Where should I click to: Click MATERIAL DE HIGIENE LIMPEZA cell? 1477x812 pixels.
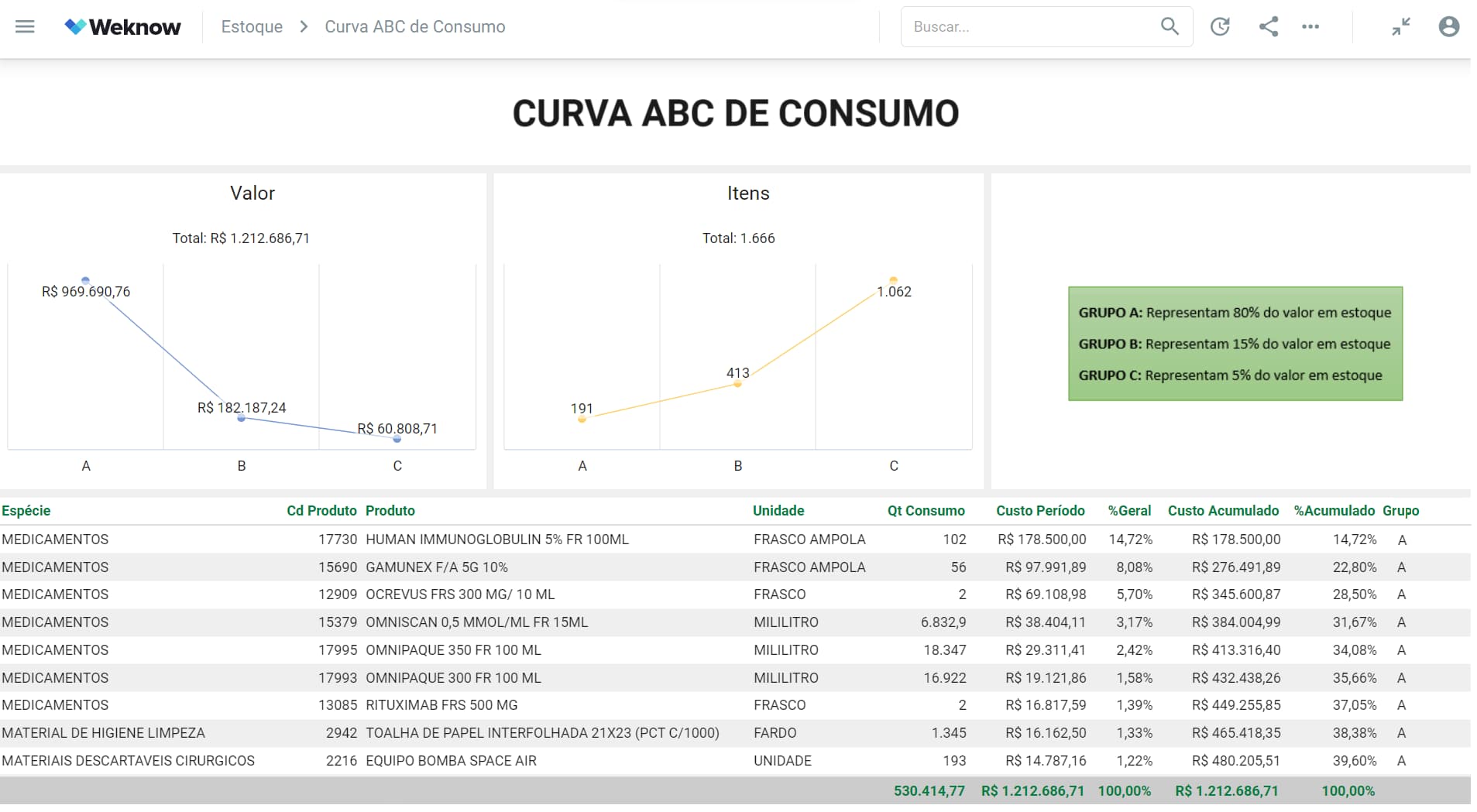pos(103,733)
